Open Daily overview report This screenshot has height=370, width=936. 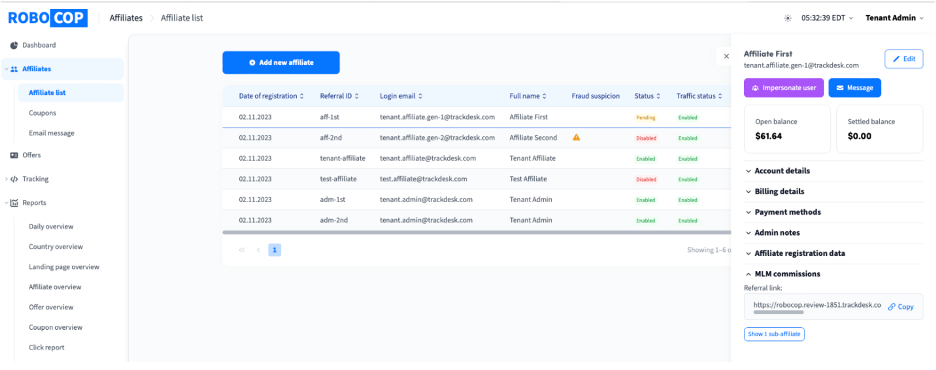pyautogui.click(x=51, y=227)
